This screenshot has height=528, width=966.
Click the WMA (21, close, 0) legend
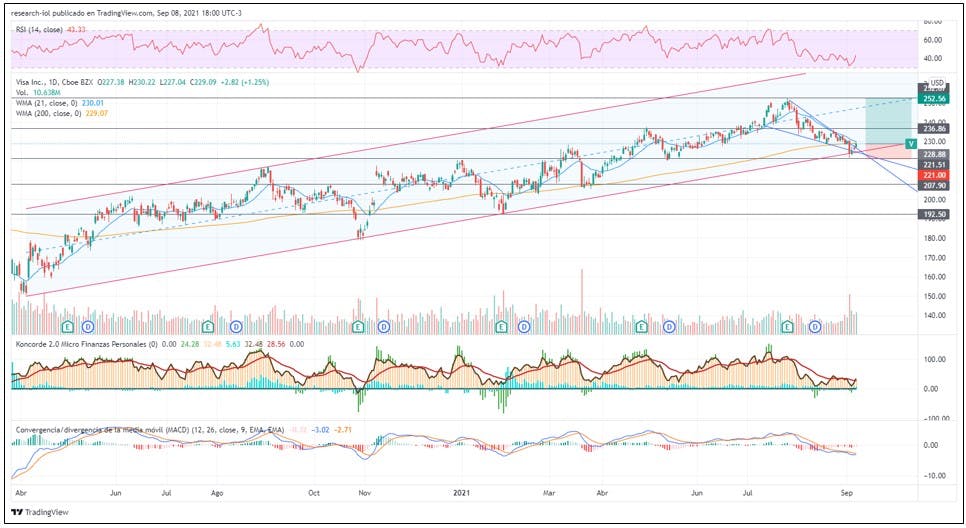(47, 103)
